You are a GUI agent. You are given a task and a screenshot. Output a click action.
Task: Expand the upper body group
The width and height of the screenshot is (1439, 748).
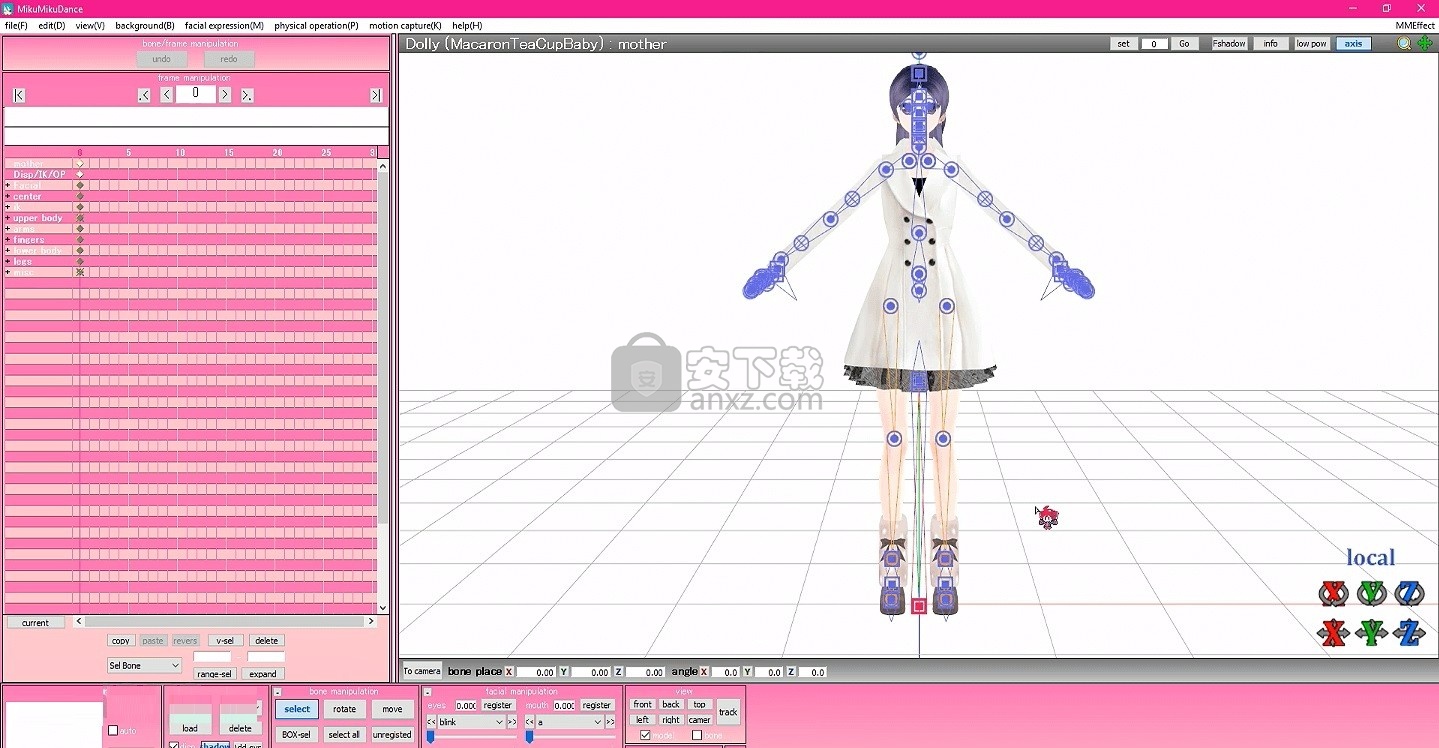tap(8, 218)
